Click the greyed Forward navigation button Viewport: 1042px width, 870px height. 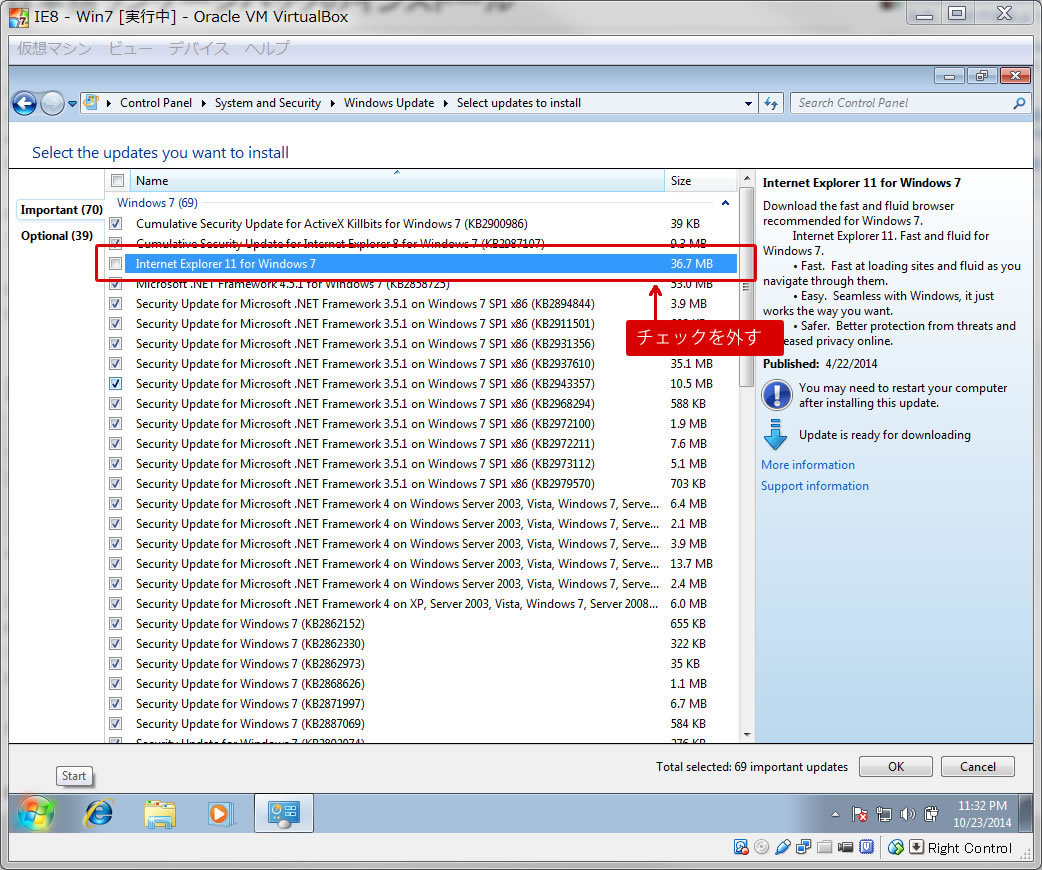click(52, 103)
